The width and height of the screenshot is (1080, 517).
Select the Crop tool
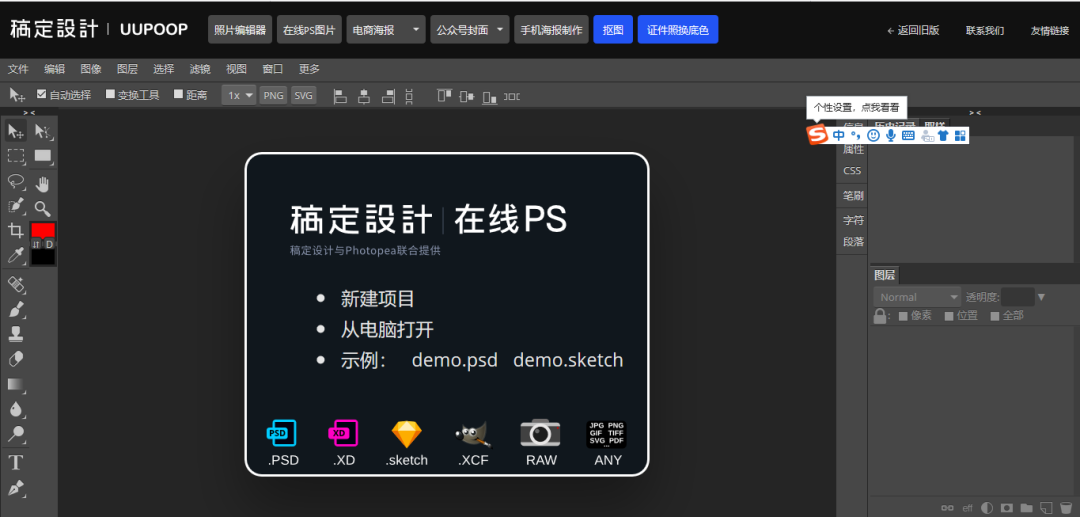tap(16, 231)
